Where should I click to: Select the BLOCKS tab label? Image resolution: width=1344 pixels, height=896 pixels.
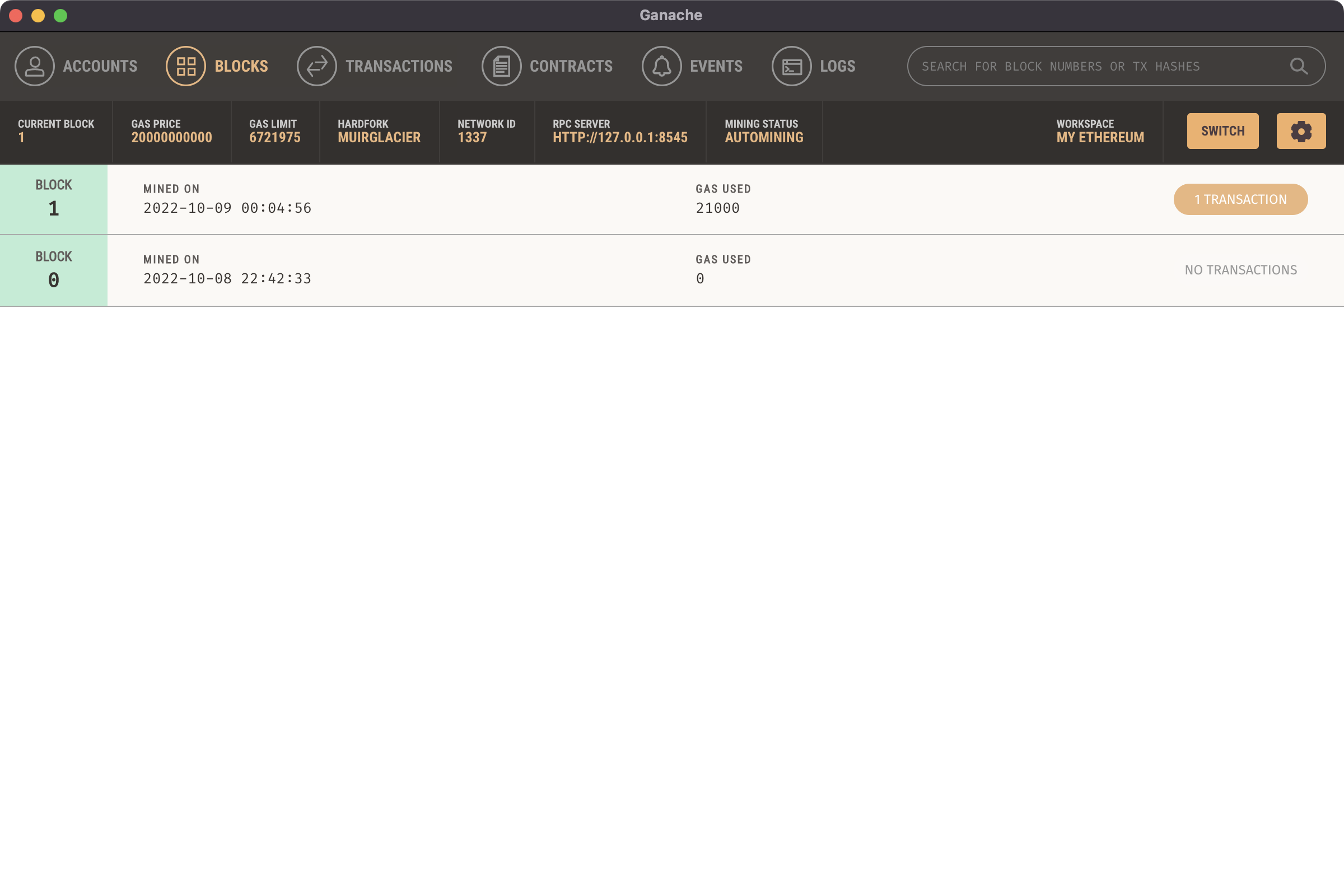[241, 66]
